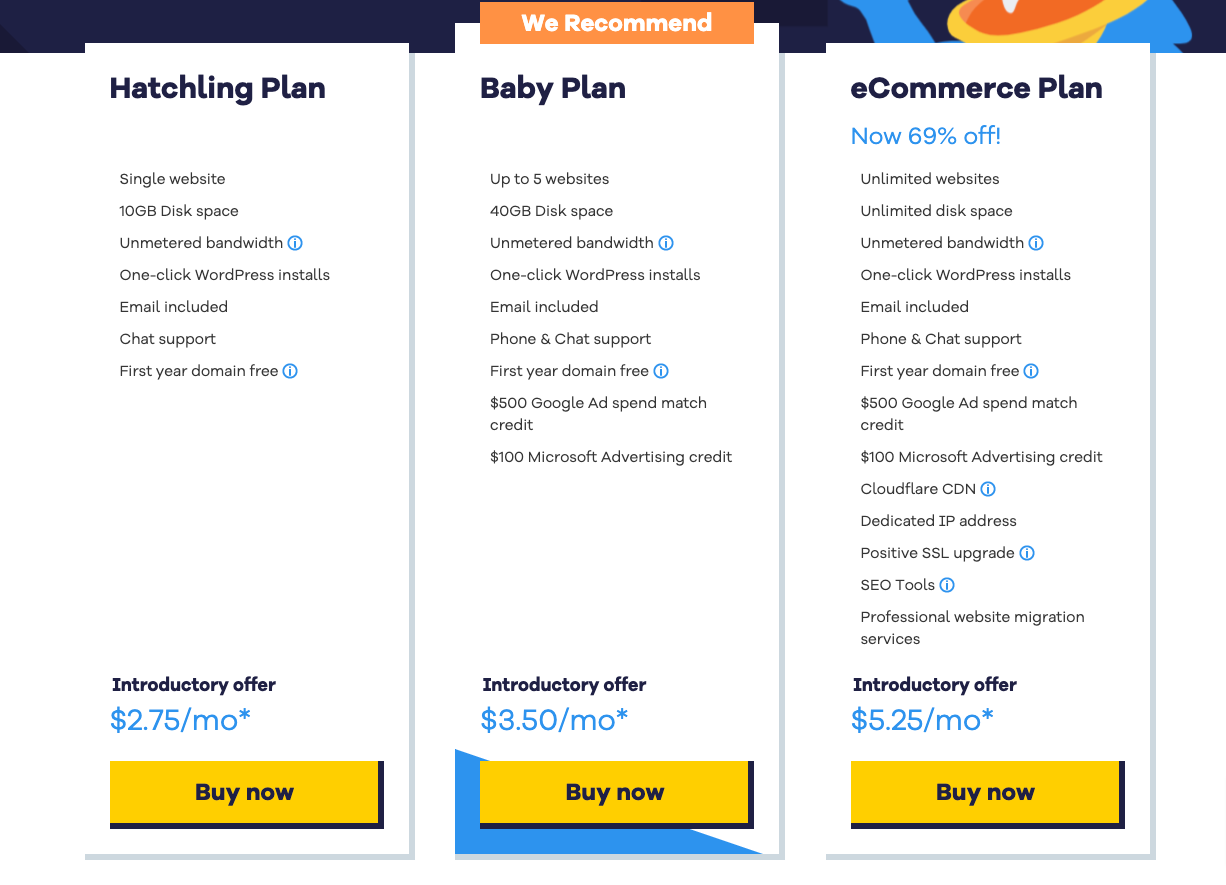Image resolution: width=1226 pixels, height=885 pixels.
Task: Click the info icon beside Hatchling's first year domain free
Action: [290, 370]
